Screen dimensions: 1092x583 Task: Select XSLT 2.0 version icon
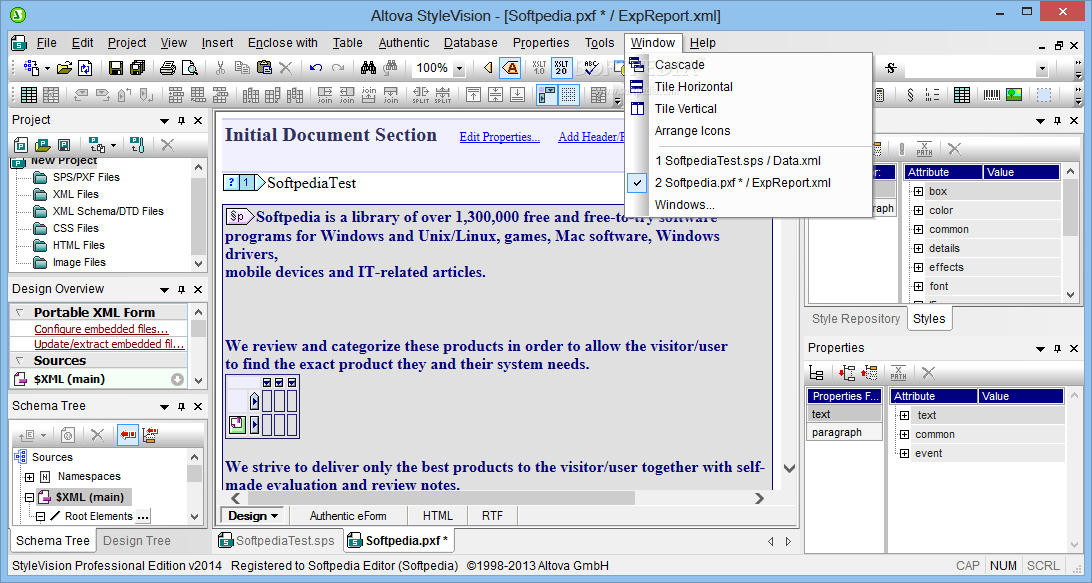(x=561, y=68)
